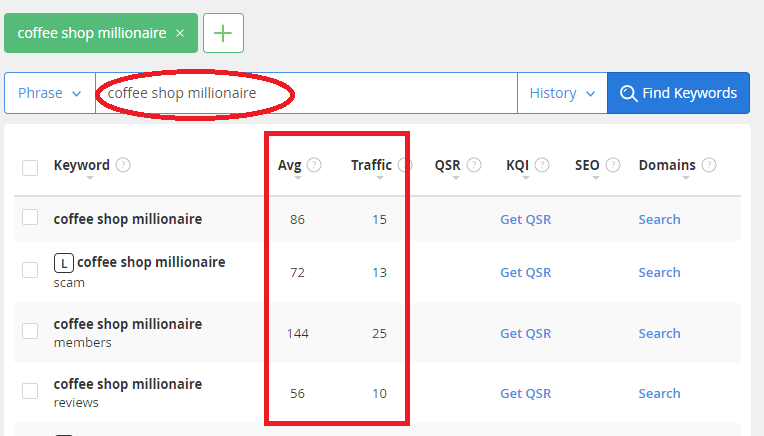This screenshot has width=764, height=436.
Task: Open help icon beside QSR column
Action: point(474,165)
